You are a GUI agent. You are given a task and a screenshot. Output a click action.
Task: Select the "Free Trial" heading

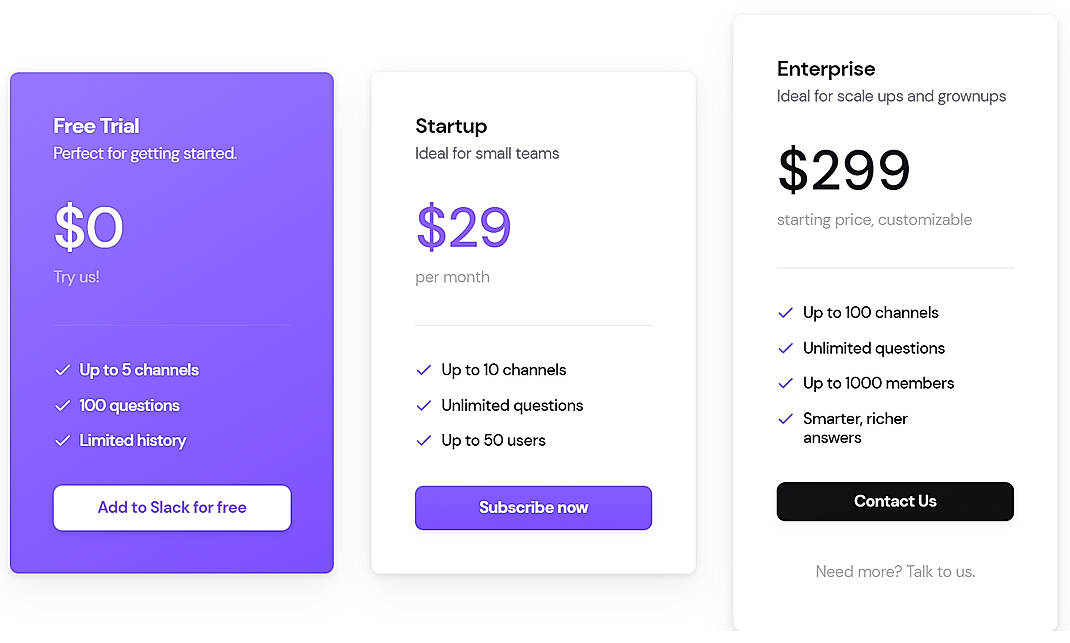click(96, 126)
